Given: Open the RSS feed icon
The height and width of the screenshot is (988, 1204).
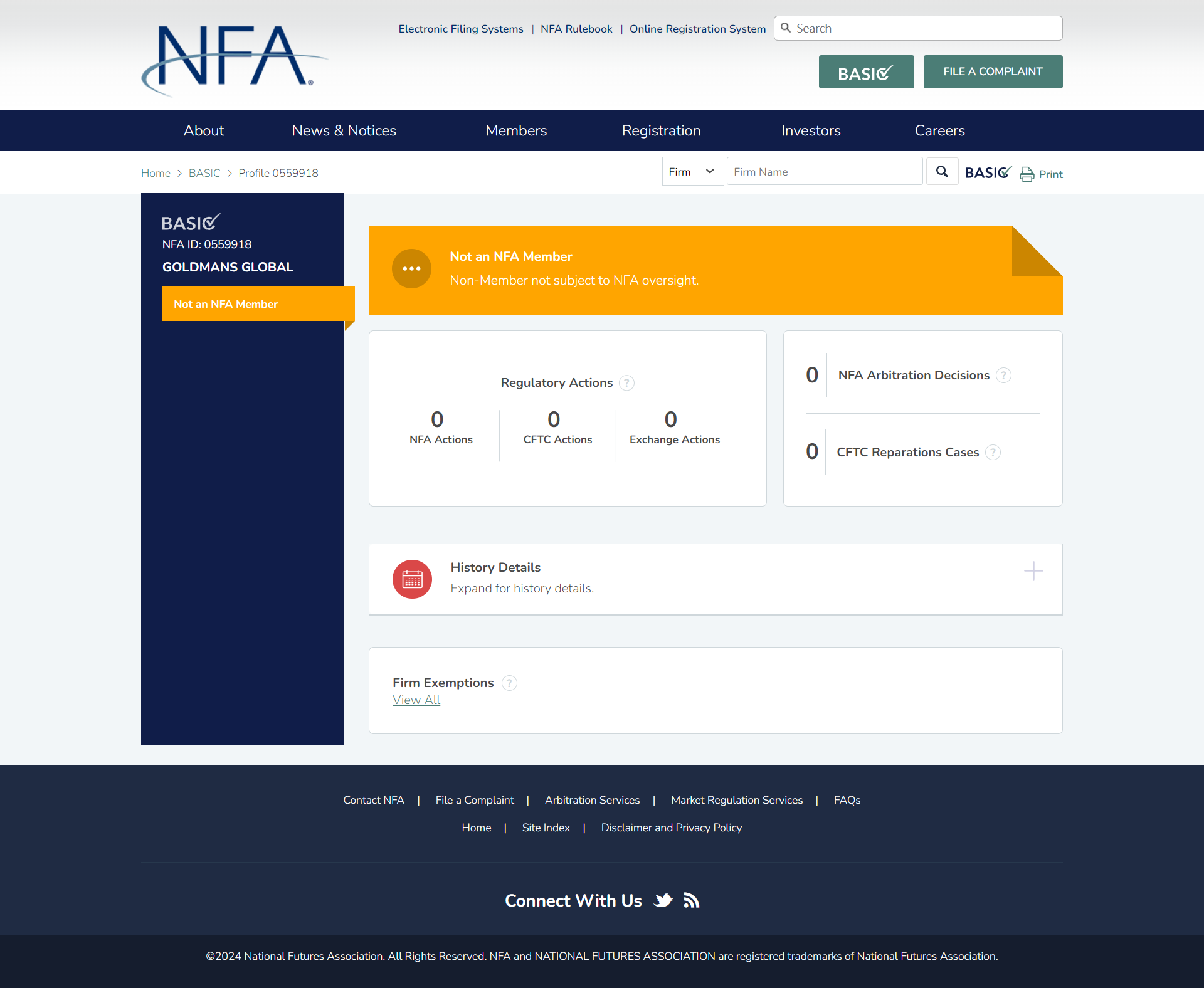Looking at the screenshot, I should tap(692, 901).
